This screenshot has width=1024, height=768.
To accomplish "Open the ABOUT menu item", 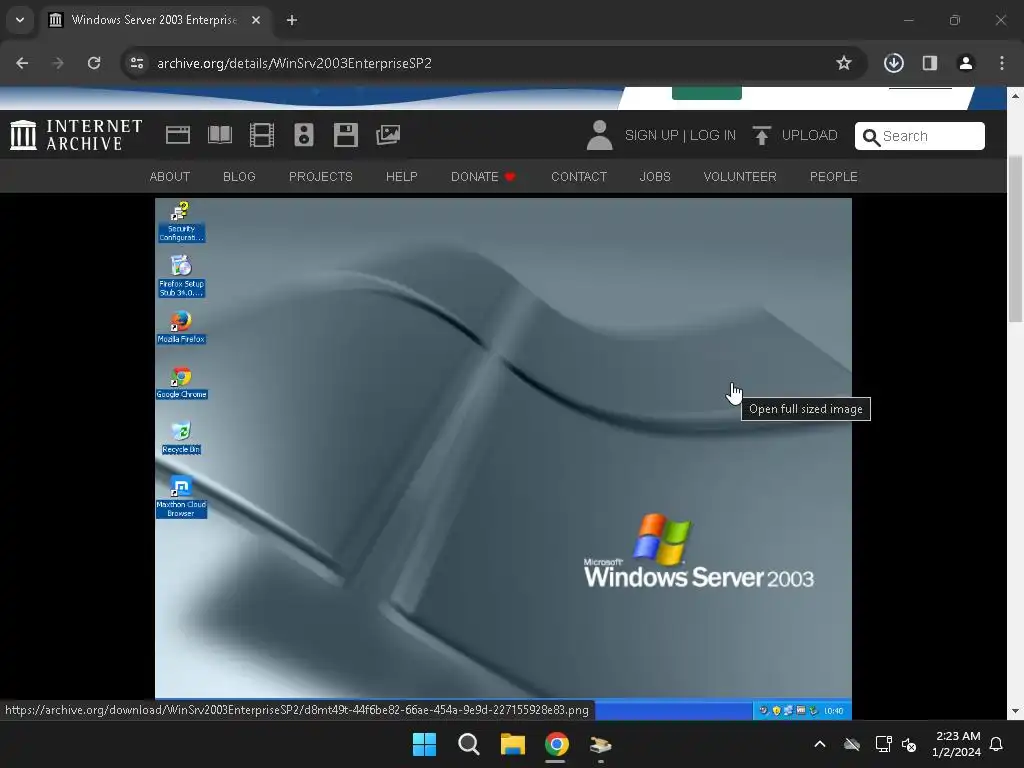I will 170,176.
